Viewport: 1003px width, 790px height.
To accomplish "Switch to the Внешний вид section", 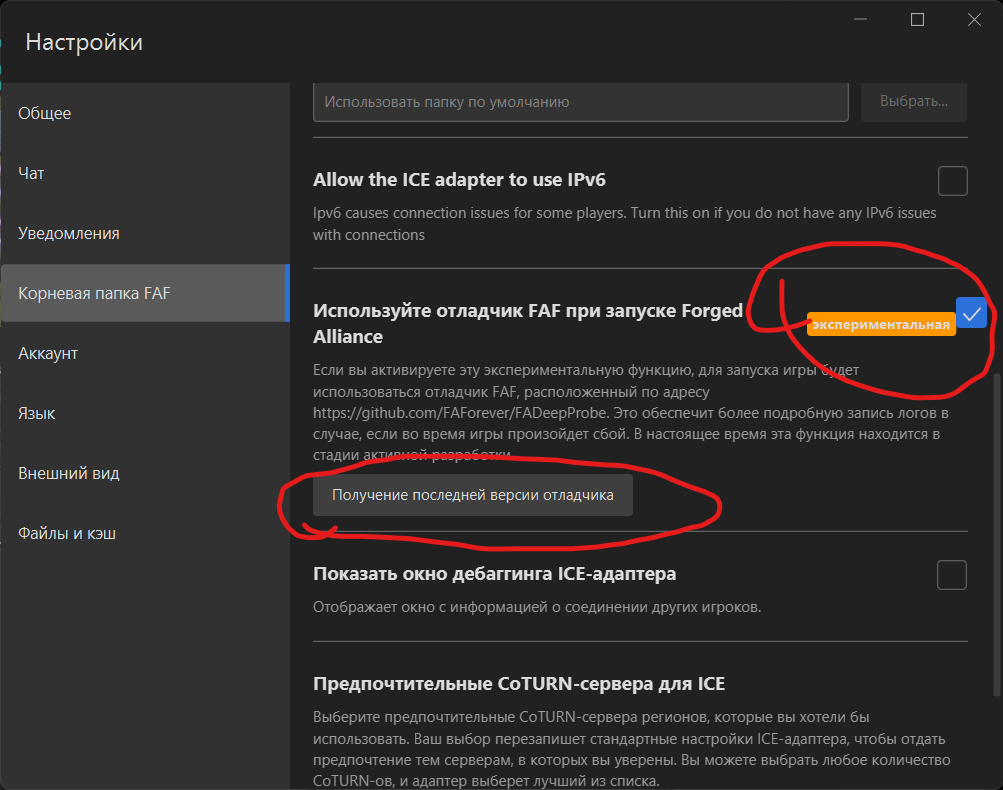I will [x=145, y=473].
